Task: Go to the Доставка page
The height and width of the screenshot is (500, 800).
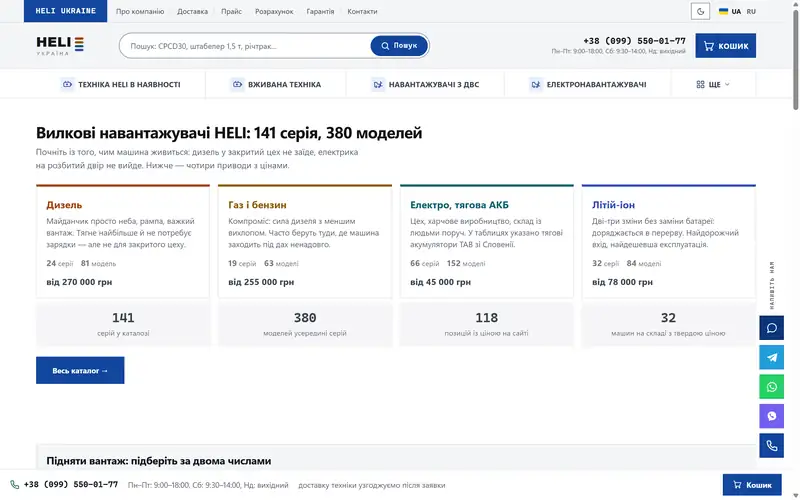Action: point(192,11)
